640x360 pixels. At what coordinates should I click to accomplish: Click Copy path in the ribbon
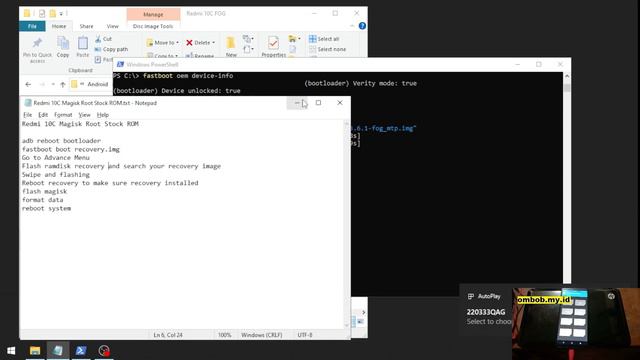(111, 49)
